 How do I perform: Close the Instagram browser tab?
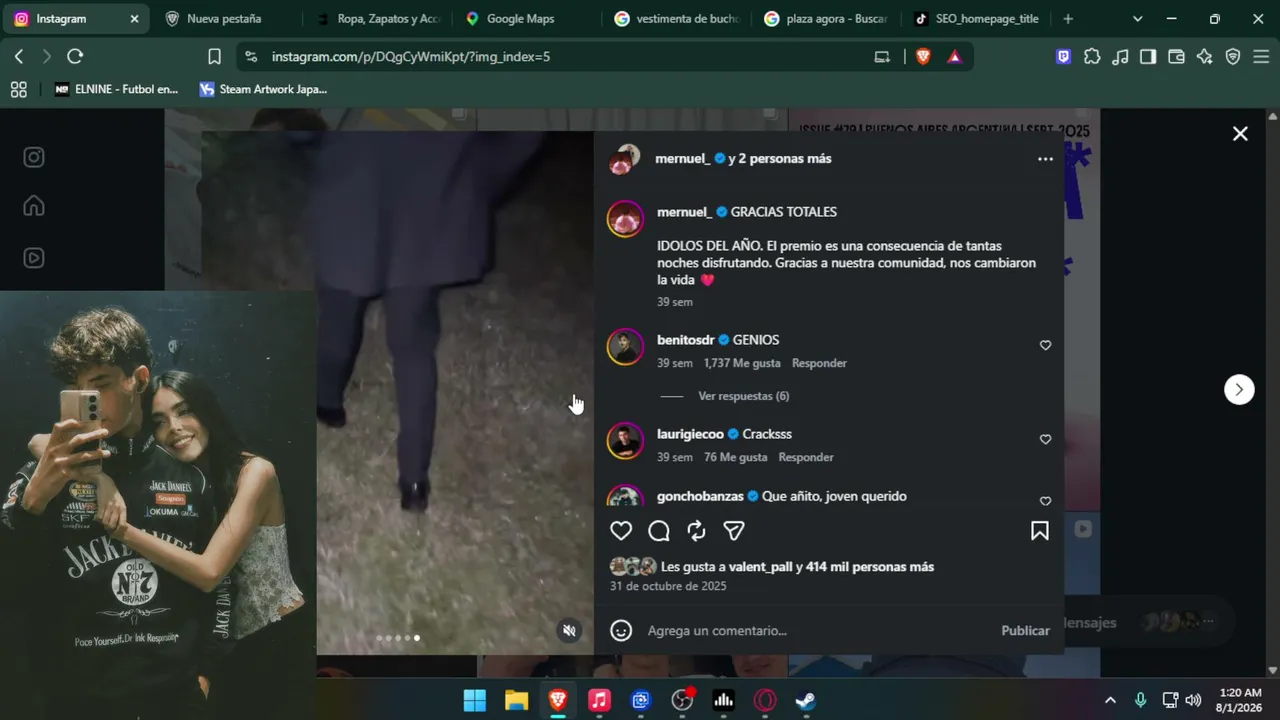pyautogui.click(x=134, y=19)
